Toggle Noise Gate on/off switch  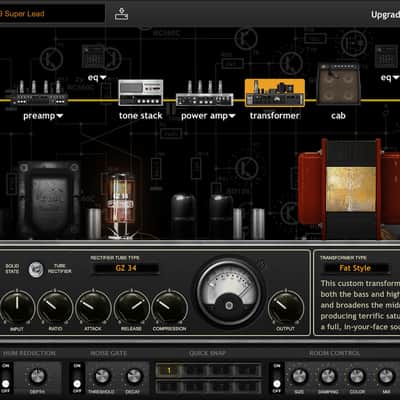pyautogui.click(x=77, y=378)
